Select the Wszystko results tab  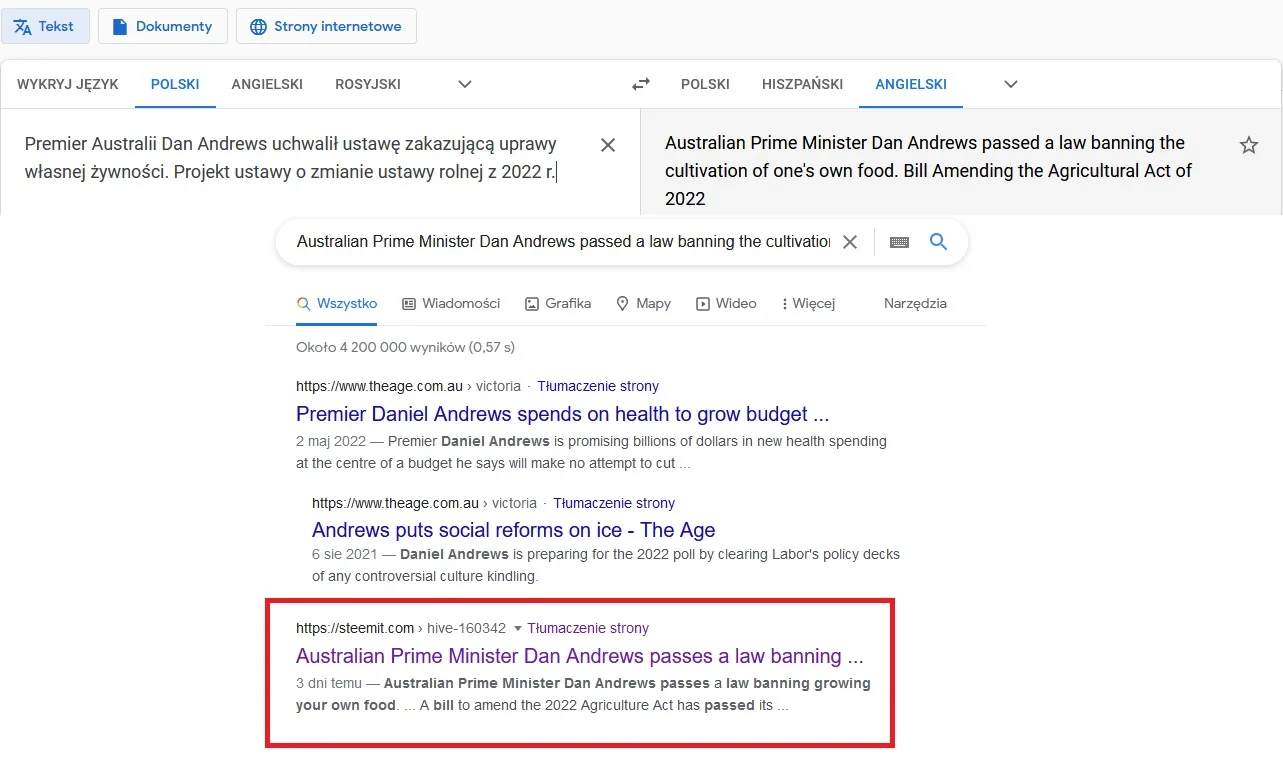point(337,303)
